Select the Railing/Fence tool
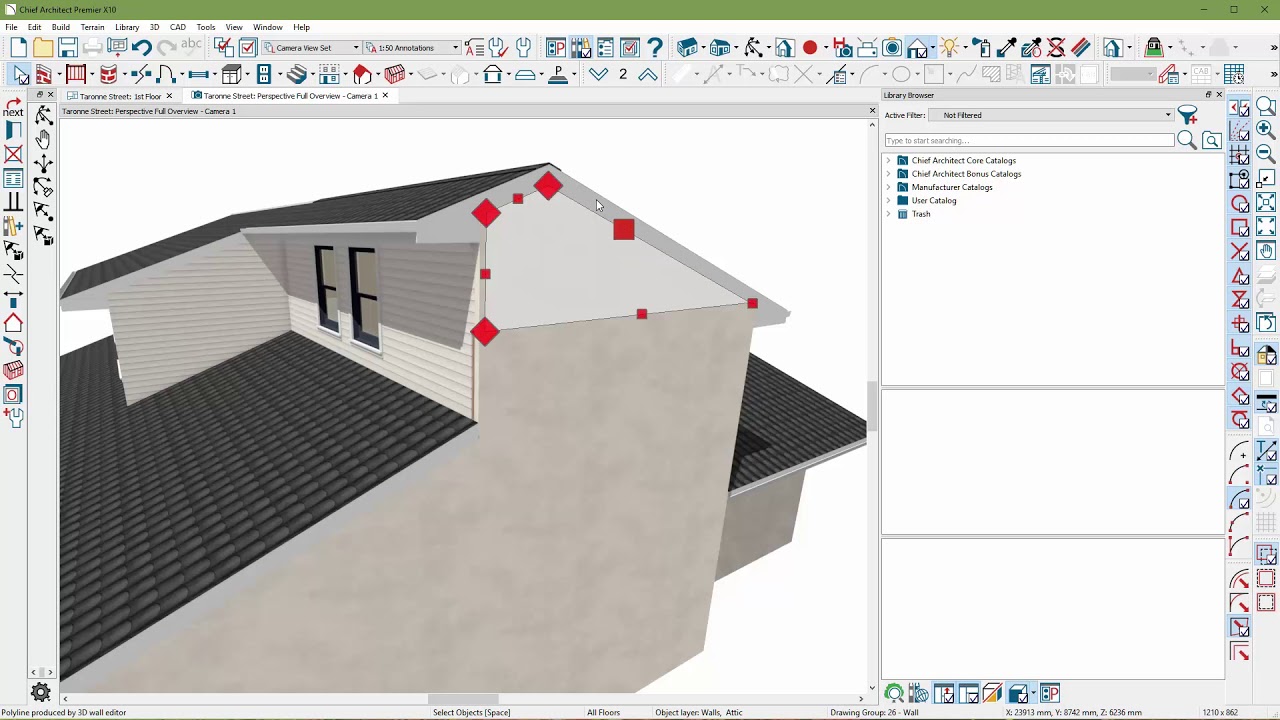 pos(76,75)
